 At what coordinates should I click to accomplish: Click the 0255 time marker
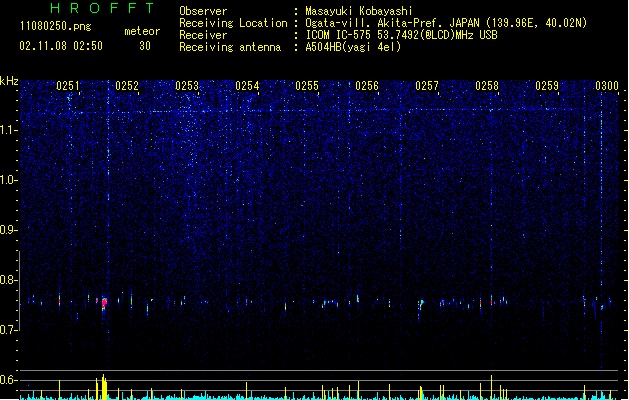coord(307,86)
